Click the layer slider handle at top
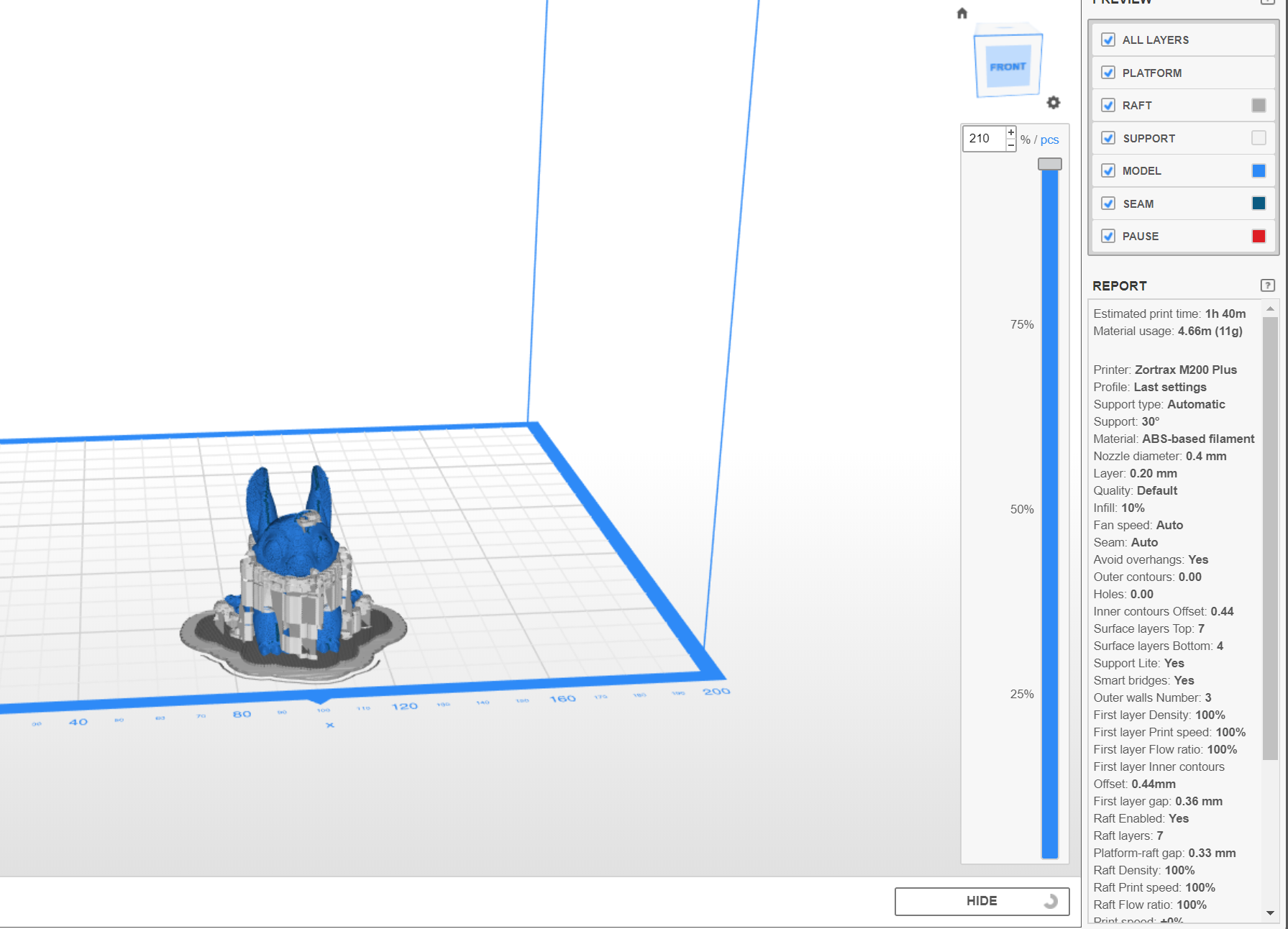The image size is (1288, 929). coord(1050,164)
